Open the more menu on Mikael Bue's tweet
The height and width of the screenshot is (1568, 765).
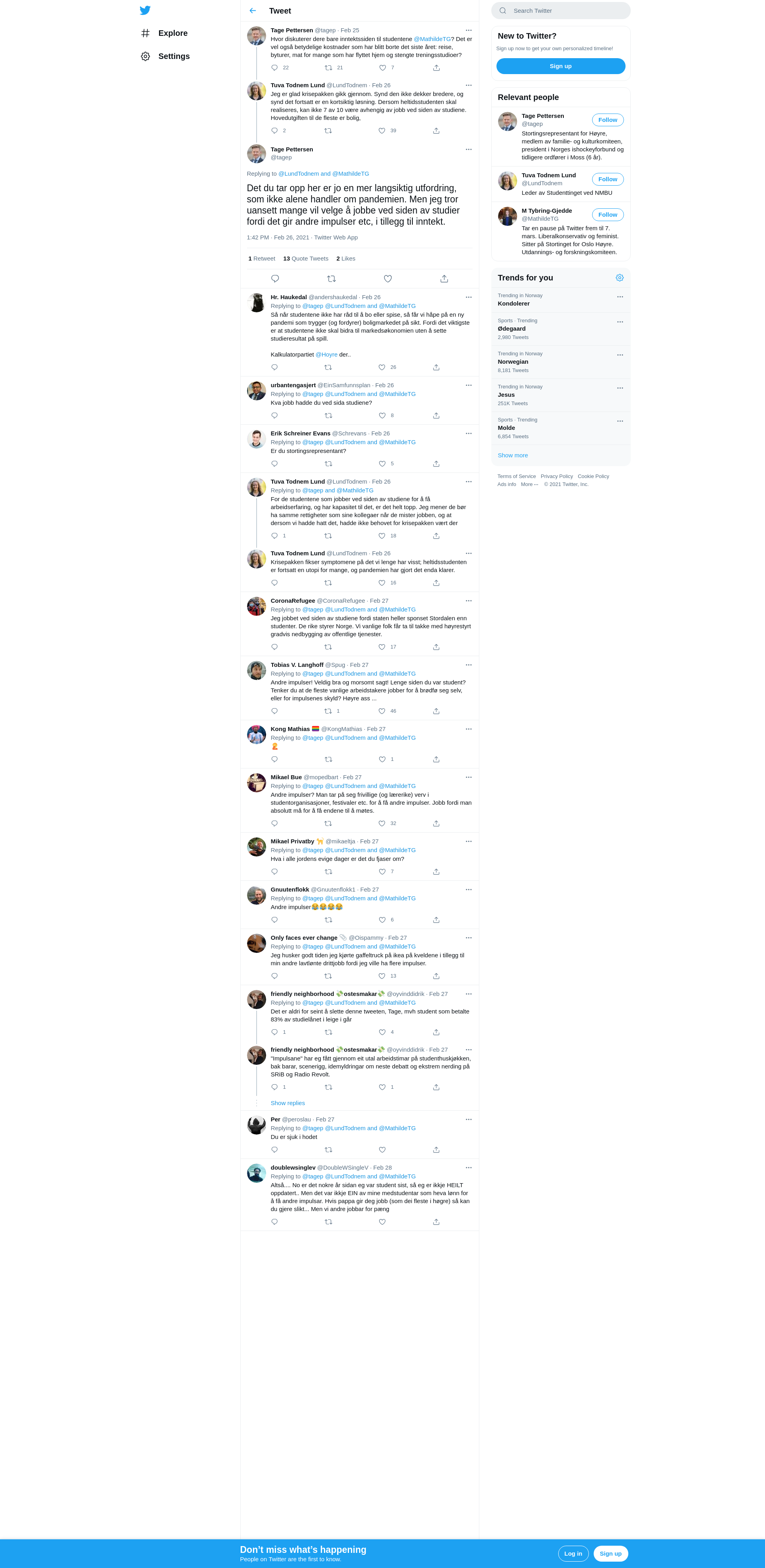click(x=469, y=777)
